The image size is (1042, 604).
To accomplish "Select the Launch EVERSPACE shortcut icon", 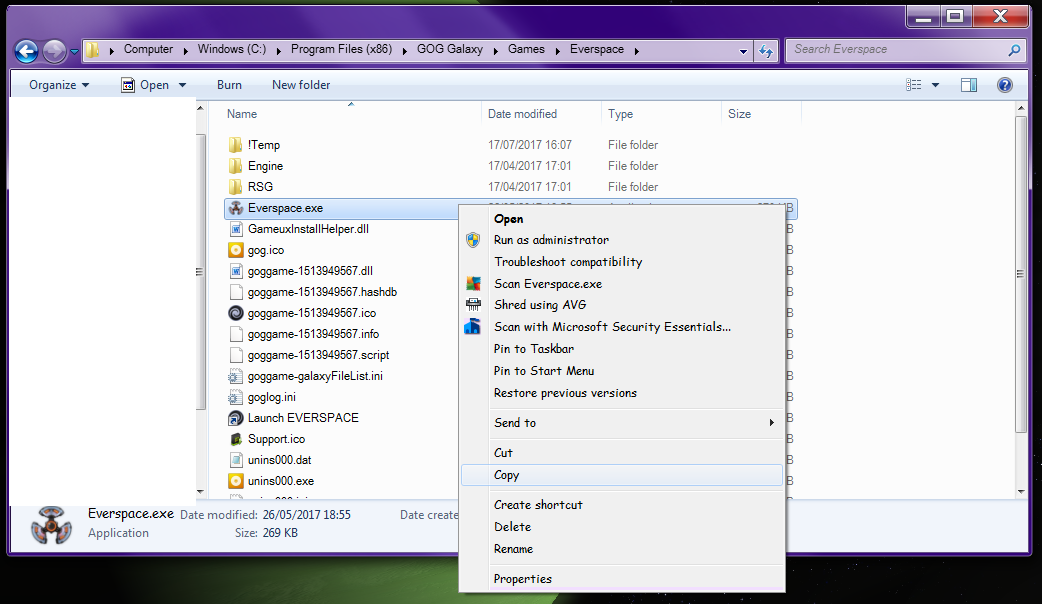I will [x=235, y=418].
